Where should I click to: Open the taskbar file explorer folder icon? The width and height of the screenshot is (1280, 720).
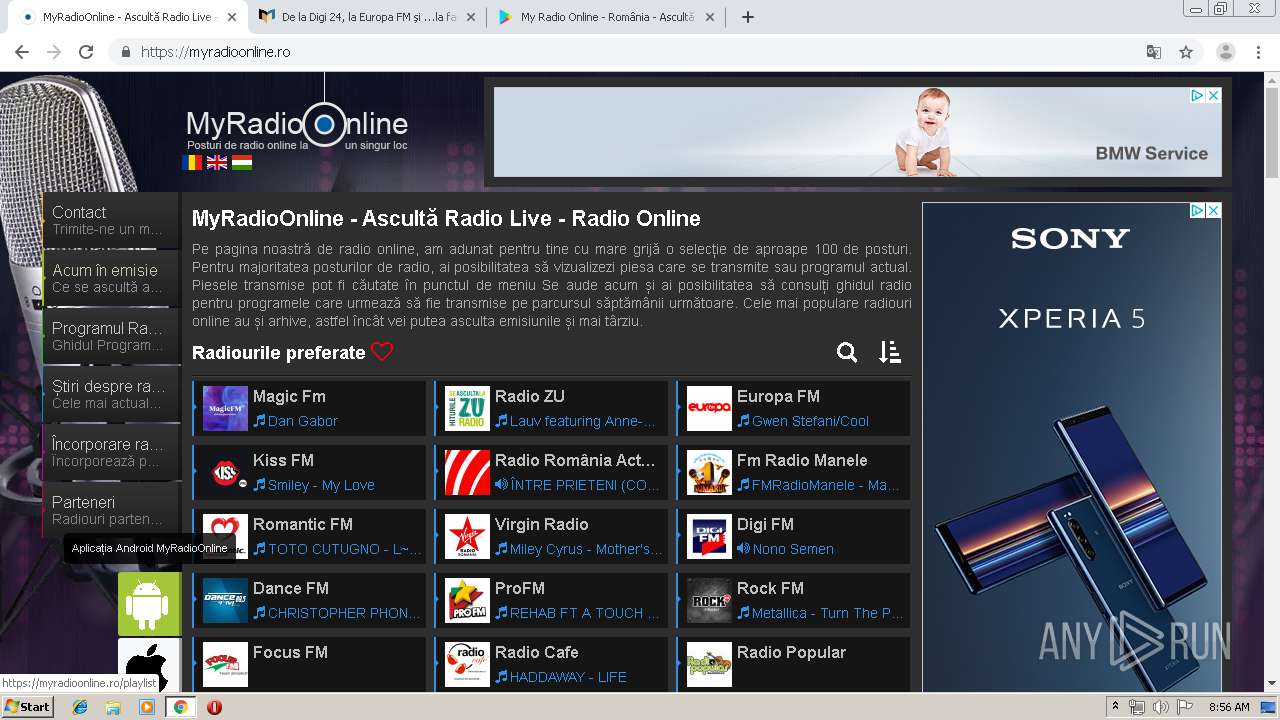tap(113, 707)
